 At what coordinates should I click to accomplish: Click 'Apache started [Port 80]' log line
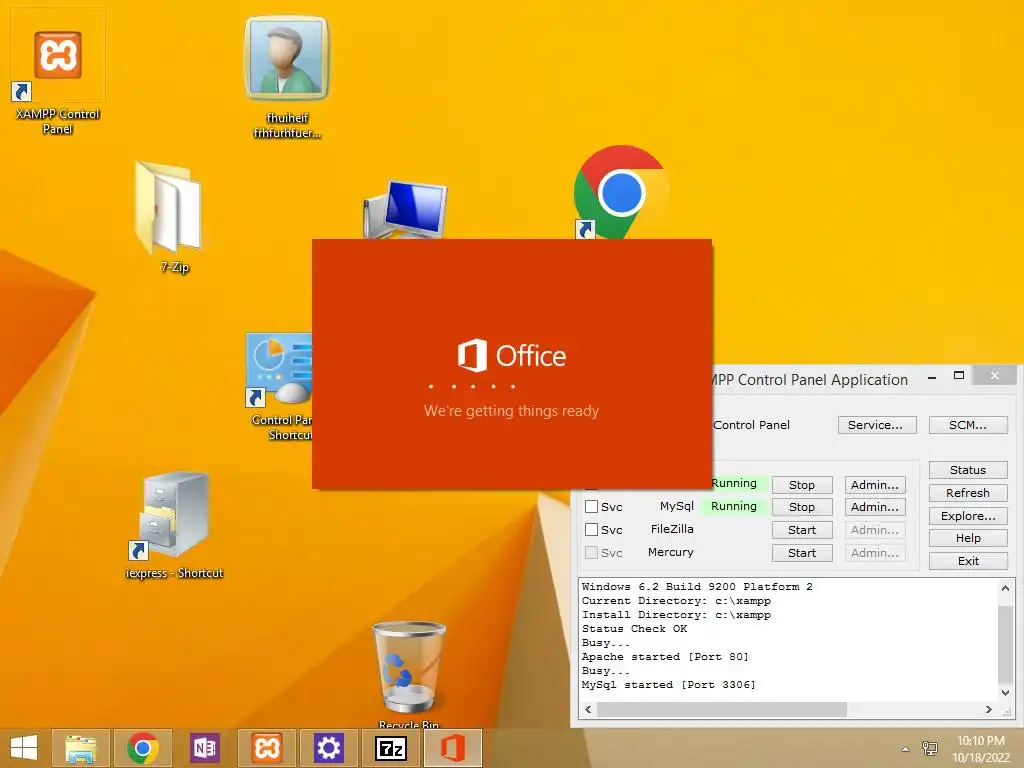point(665,656)
